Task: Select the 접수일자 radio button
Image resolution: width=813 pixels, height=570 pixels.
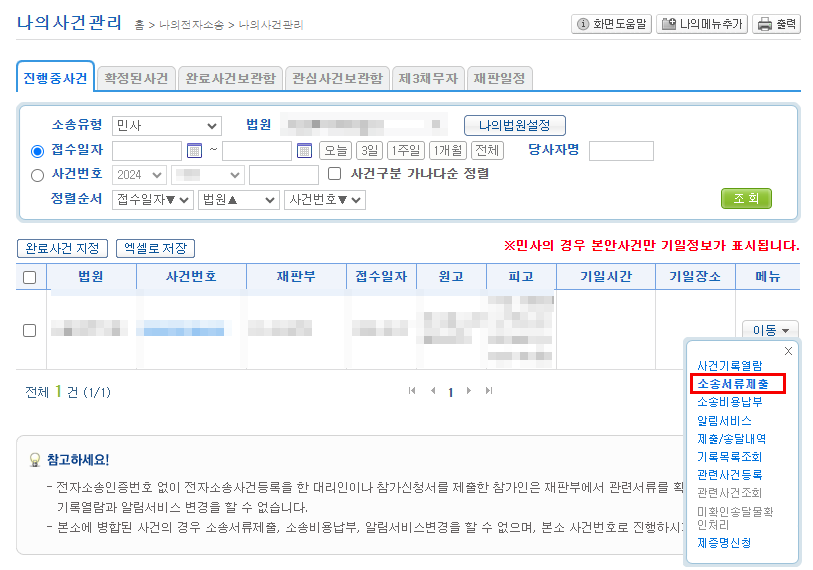Action: tap(38, 151)
